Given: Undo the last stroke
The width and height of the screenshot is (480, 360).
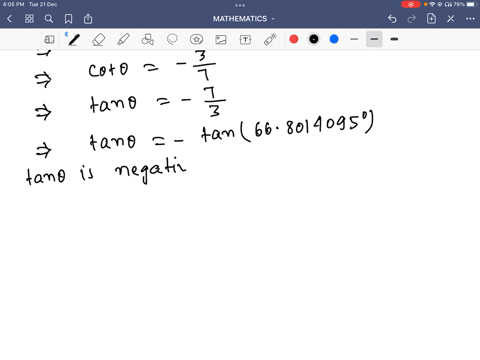Looking at the screenshot, I should [392, 19].
